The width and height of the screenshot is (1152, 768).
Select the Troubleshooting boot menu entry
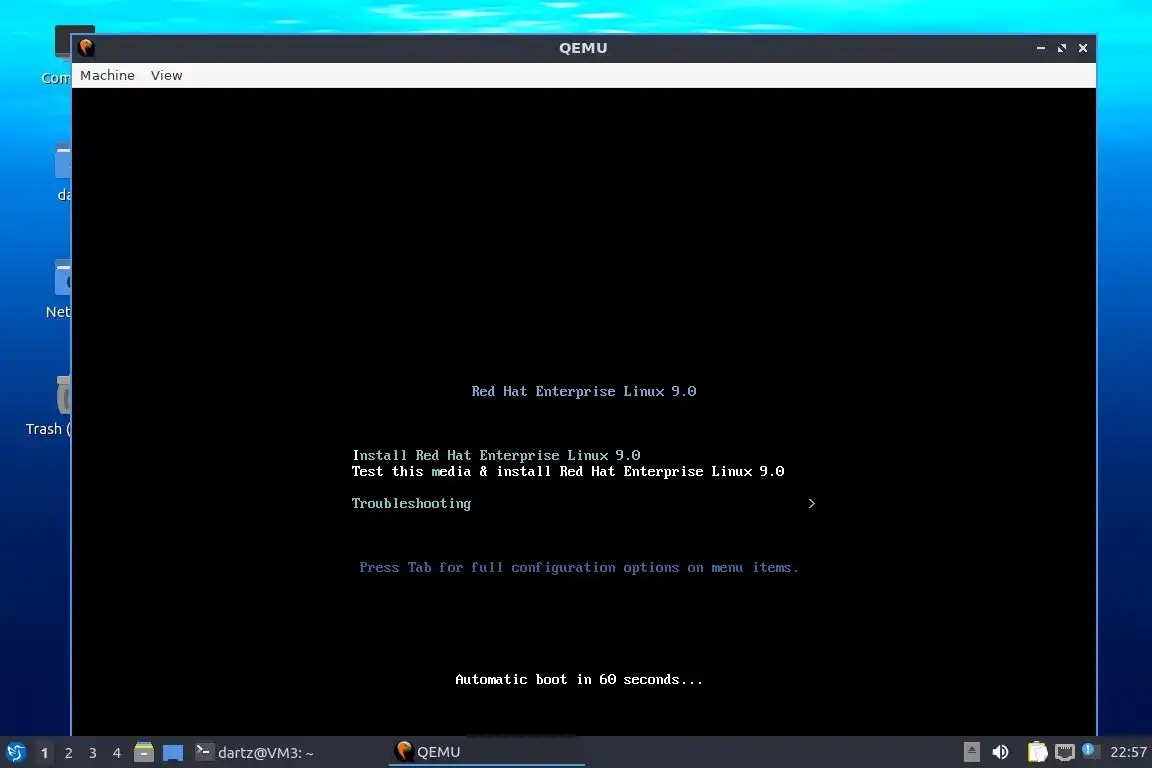point(411,503)
